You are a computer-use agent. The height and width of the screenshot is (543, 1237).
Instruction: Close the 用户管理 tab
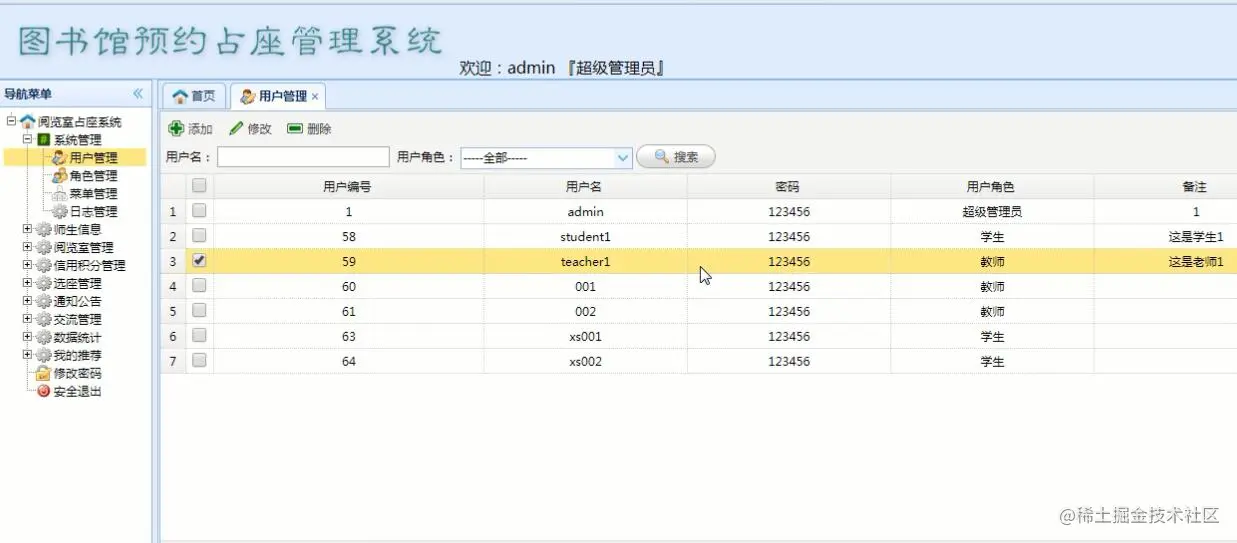coord(315,97)
